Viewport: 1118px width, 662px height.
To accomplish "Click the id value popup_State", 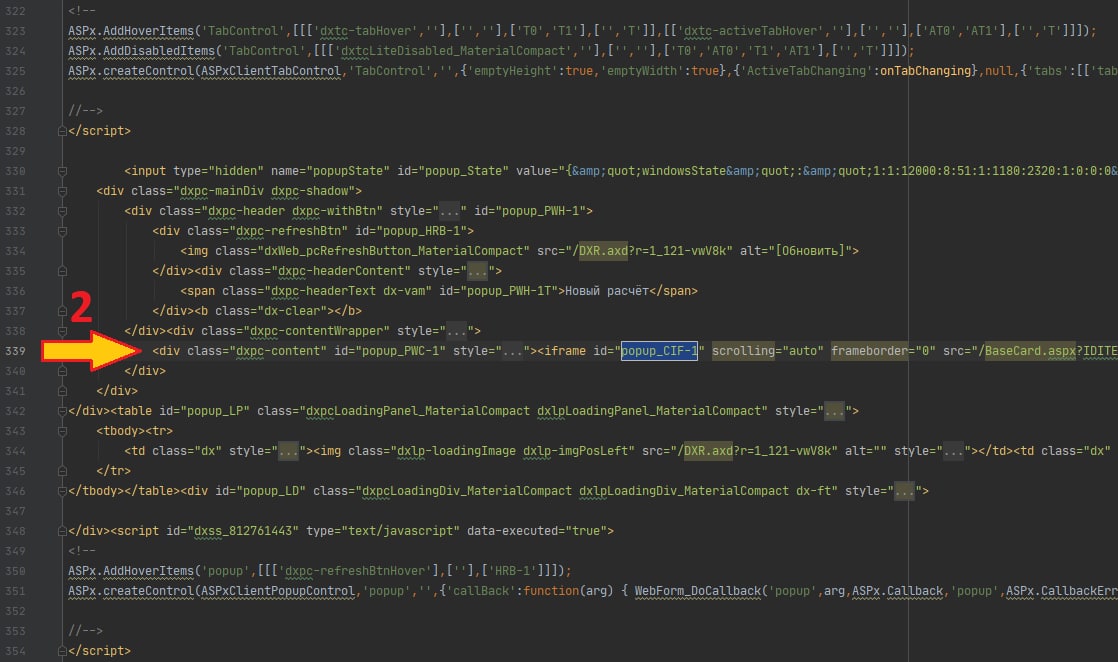I will [x=463, y=171].
